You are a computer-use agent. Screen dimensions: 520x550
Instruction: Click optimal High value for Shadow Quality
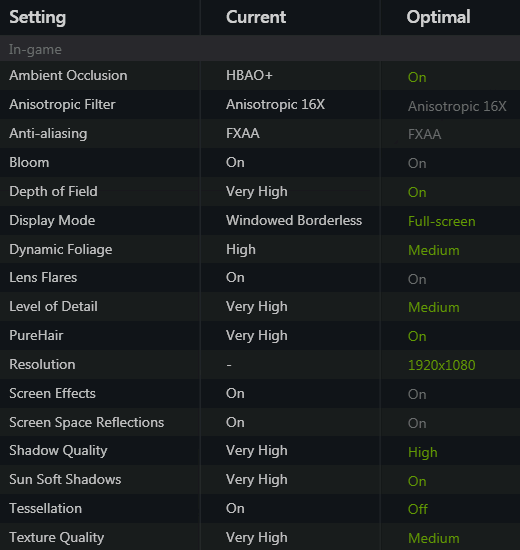422,452
